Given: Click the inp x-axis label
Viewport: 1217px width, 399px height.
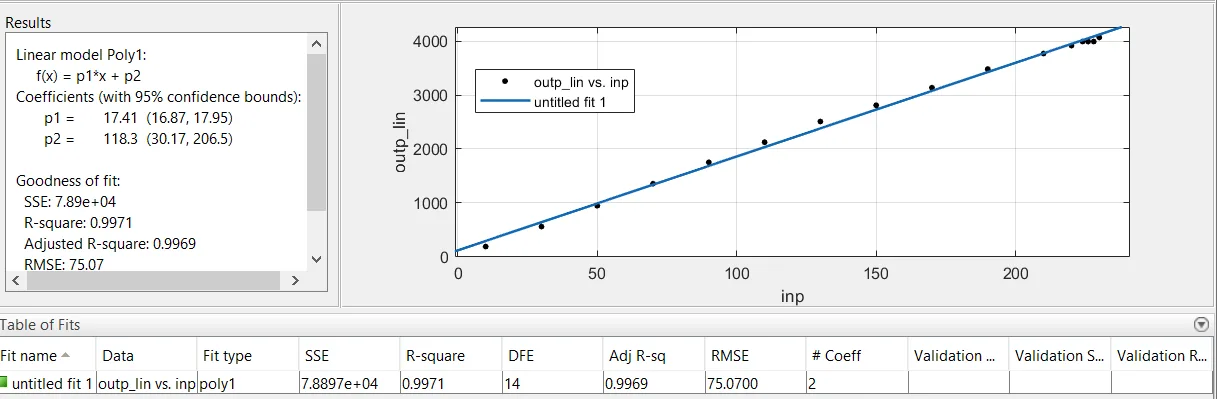Looking at the screenshot, I should tap(792, 297).
